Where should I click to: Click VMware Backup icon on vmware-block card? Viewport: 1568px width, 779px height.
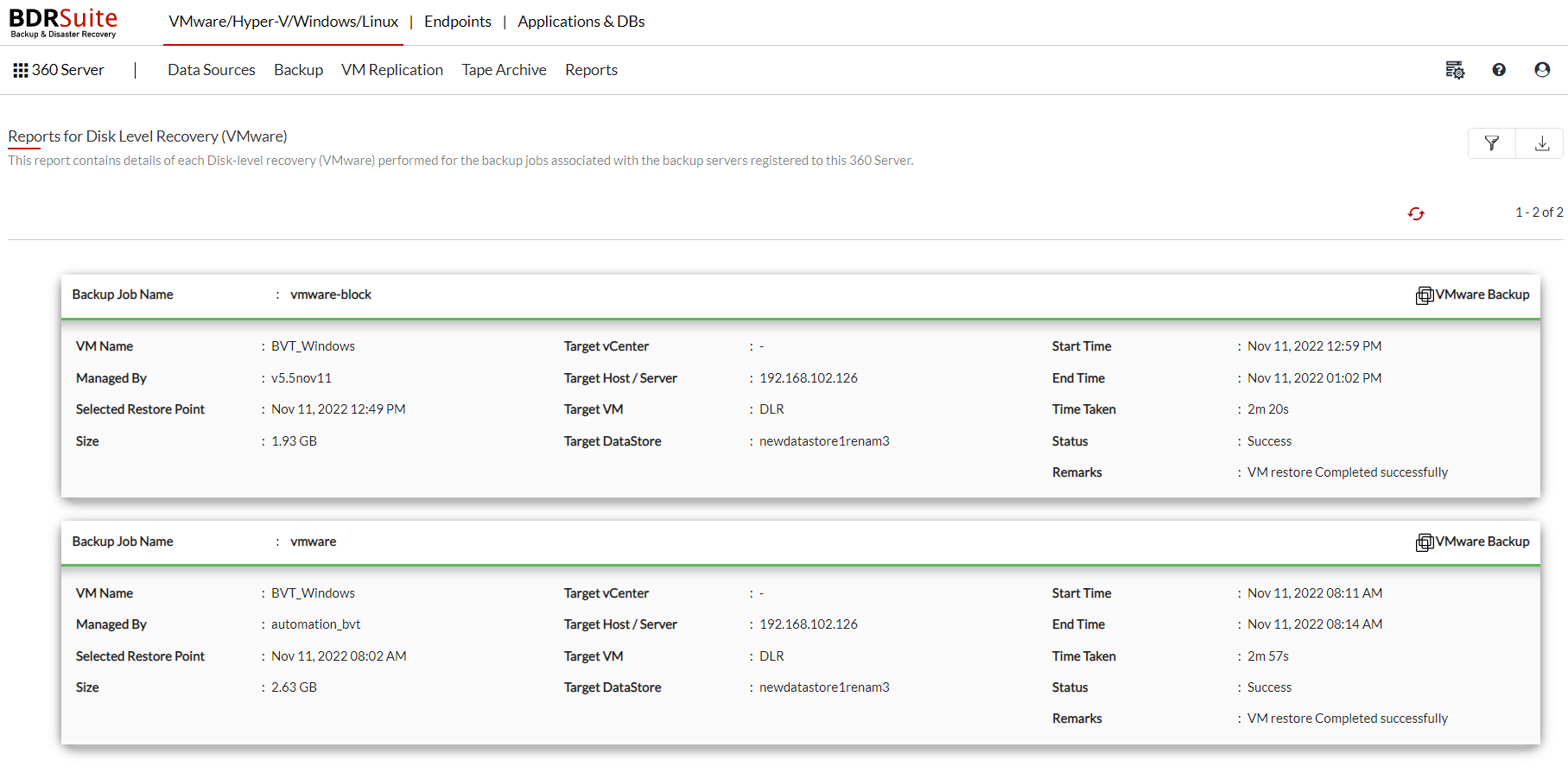1425,295
